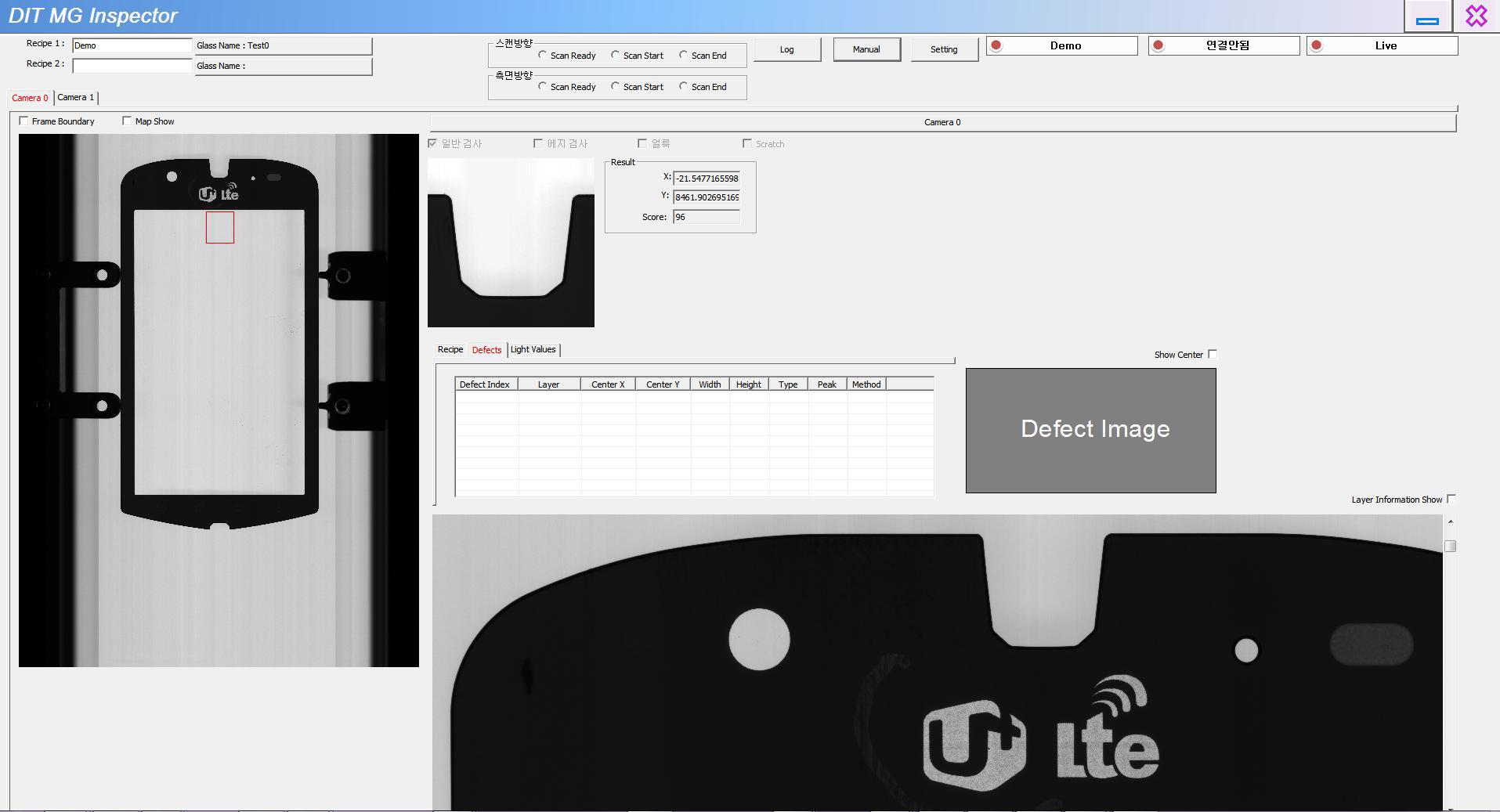
Task: Switch to the Camera 0 tab
Action: (30, 98)
